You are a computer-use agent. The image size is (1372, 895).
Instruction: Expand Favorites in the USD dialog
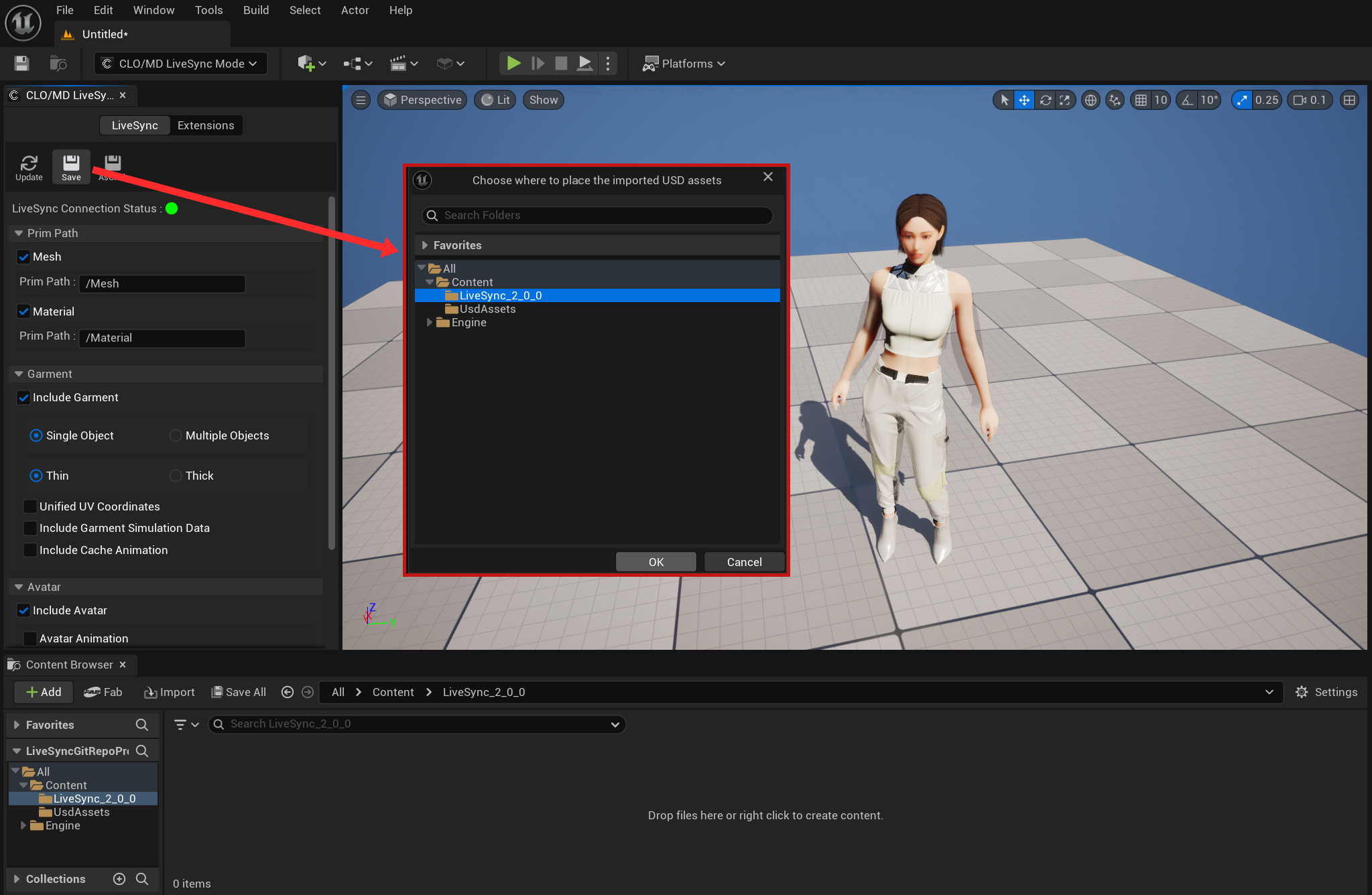(425, 245)
